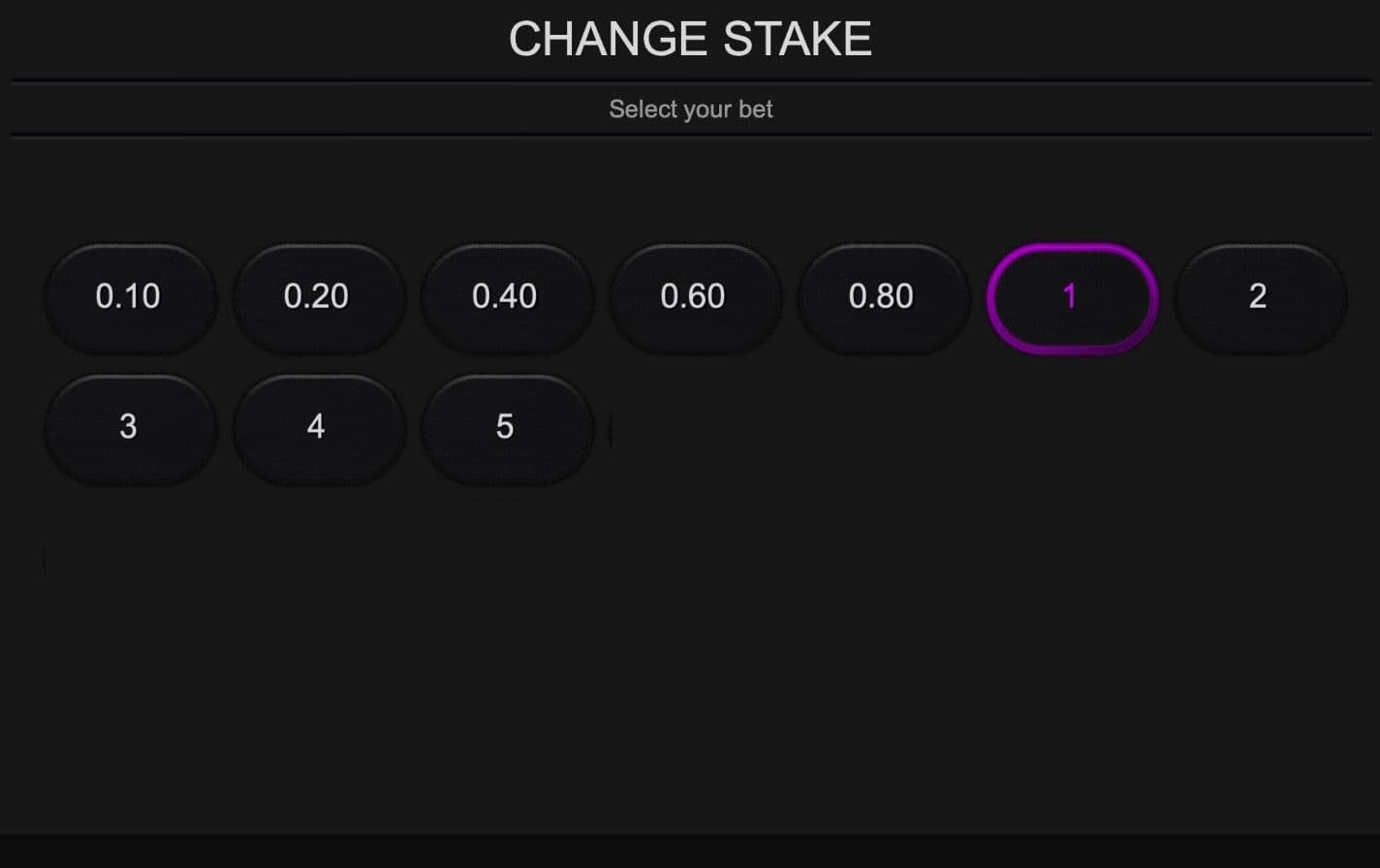Select the 0.20 stake
This screenshot has height=868, width=1380.
point(318,297)
